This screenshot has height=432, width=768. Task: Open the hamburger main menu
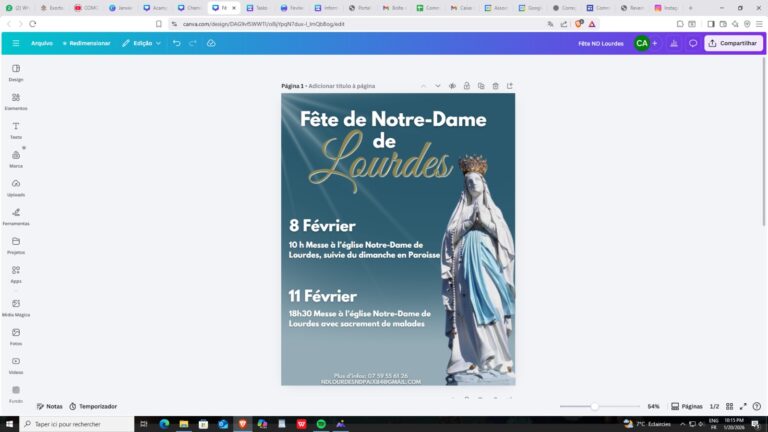[16, 43]
